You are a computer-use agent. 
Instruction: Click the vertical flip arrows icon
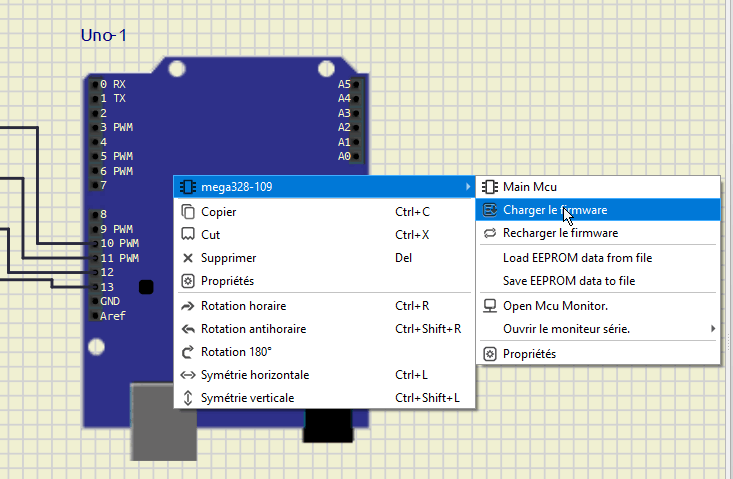coord(188,398)
